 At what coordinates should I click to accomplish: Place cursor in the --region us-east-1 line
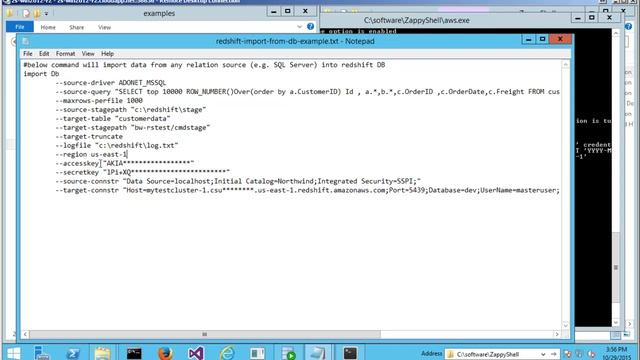click(91, 155)
